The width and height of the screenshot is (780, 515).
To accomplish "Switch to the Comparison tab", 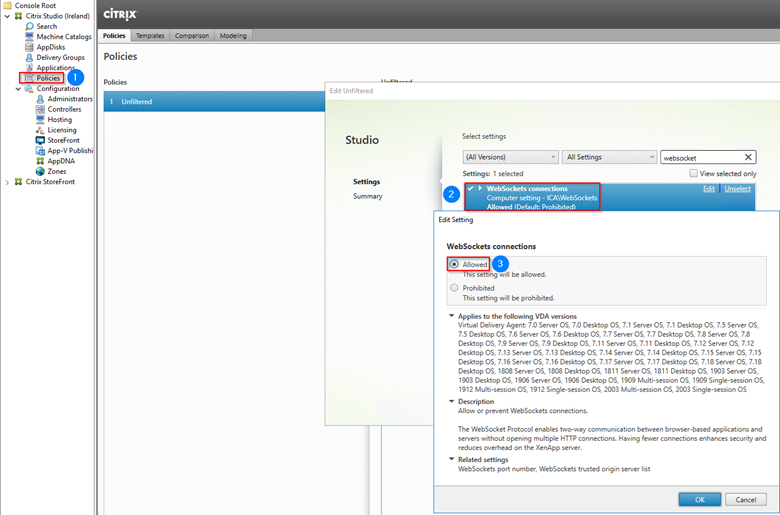I will 192,35.
